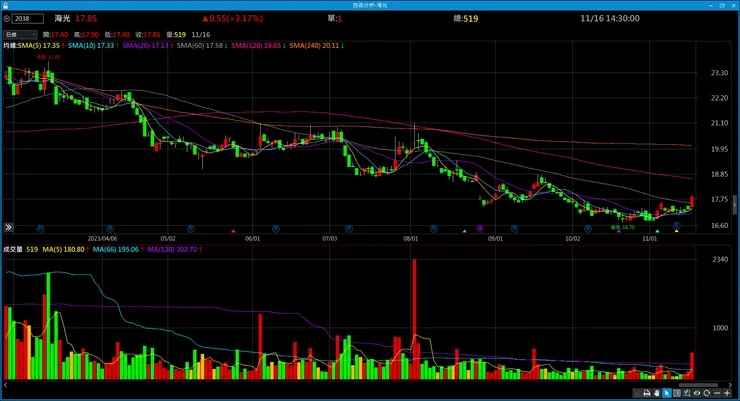Click the scrollbar left arrow below the volume chart
Image resolution: width=740 pixels, height=401 pixels.
point(6,385)
